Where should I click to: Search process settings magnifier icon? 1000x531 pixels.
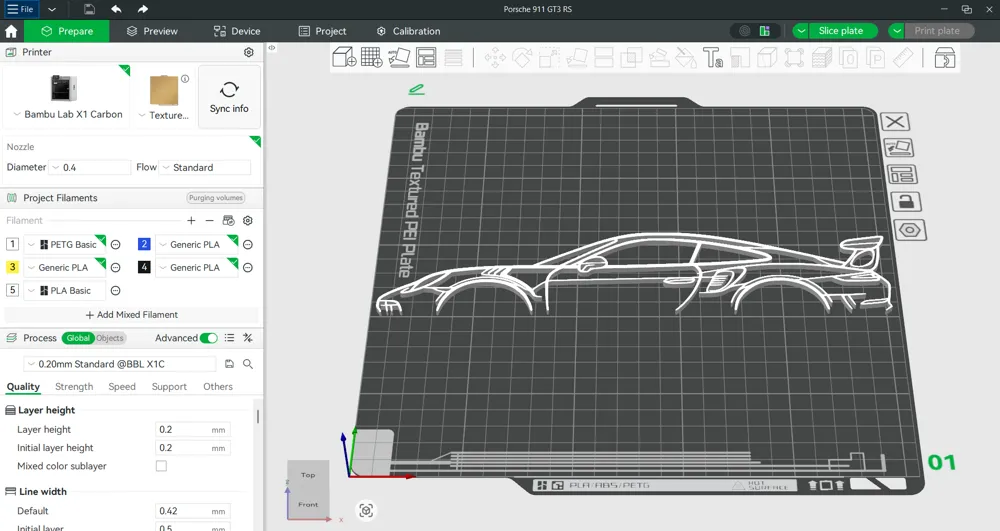pos(248,364)
